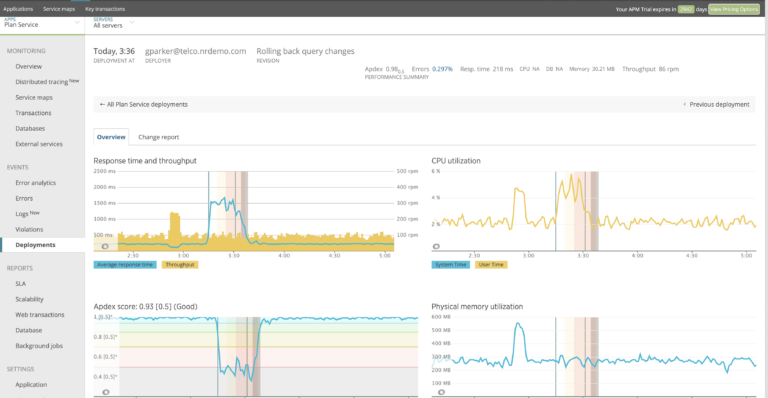
Task: Switch to the Change report tab
Action: [x=158, y=137]
